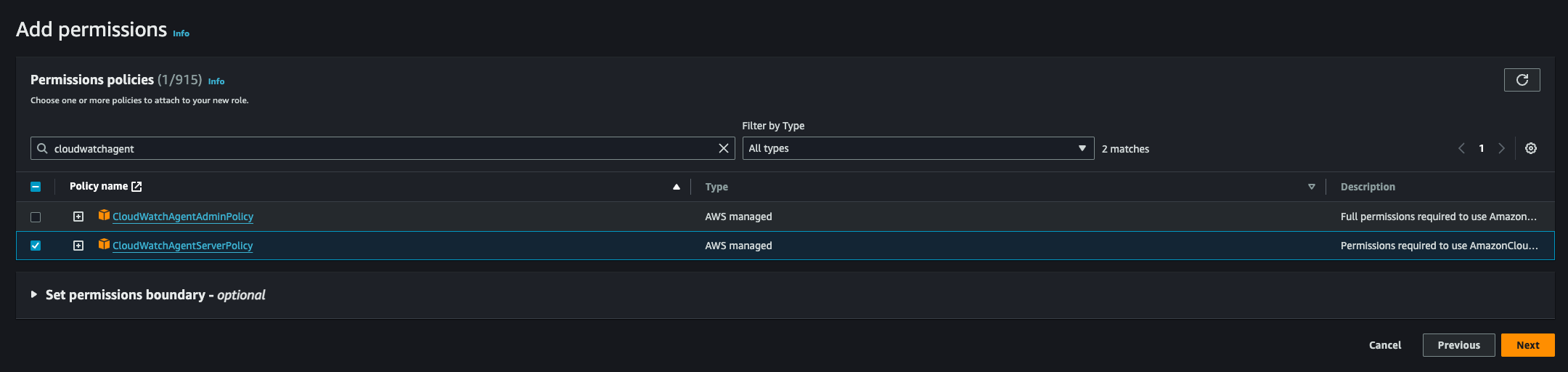Click the Policy name column header
Viewport: 1568px width, 372px height.
coord(99,186)
